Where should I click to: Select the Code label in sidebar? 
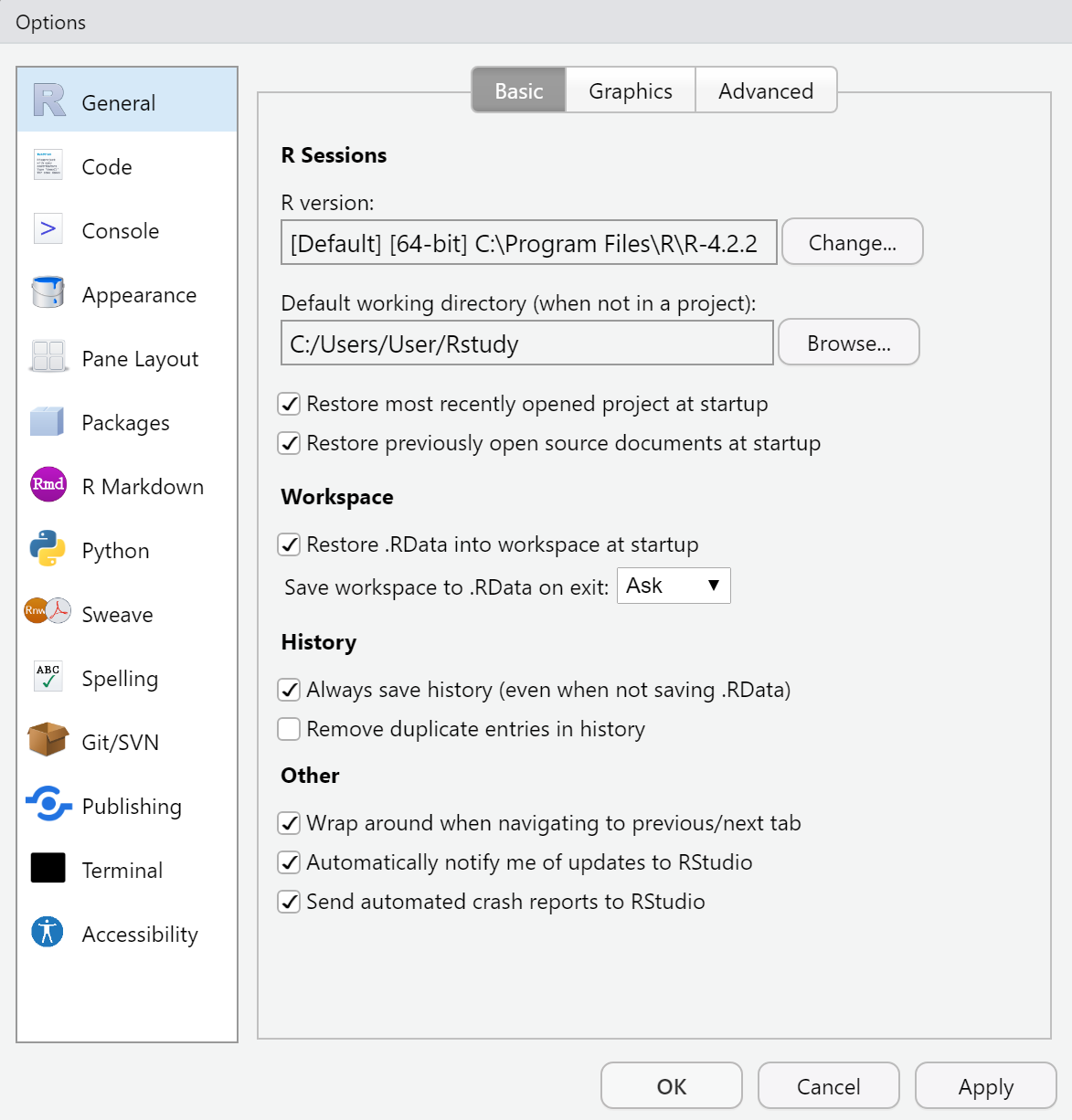coord(107,167)
